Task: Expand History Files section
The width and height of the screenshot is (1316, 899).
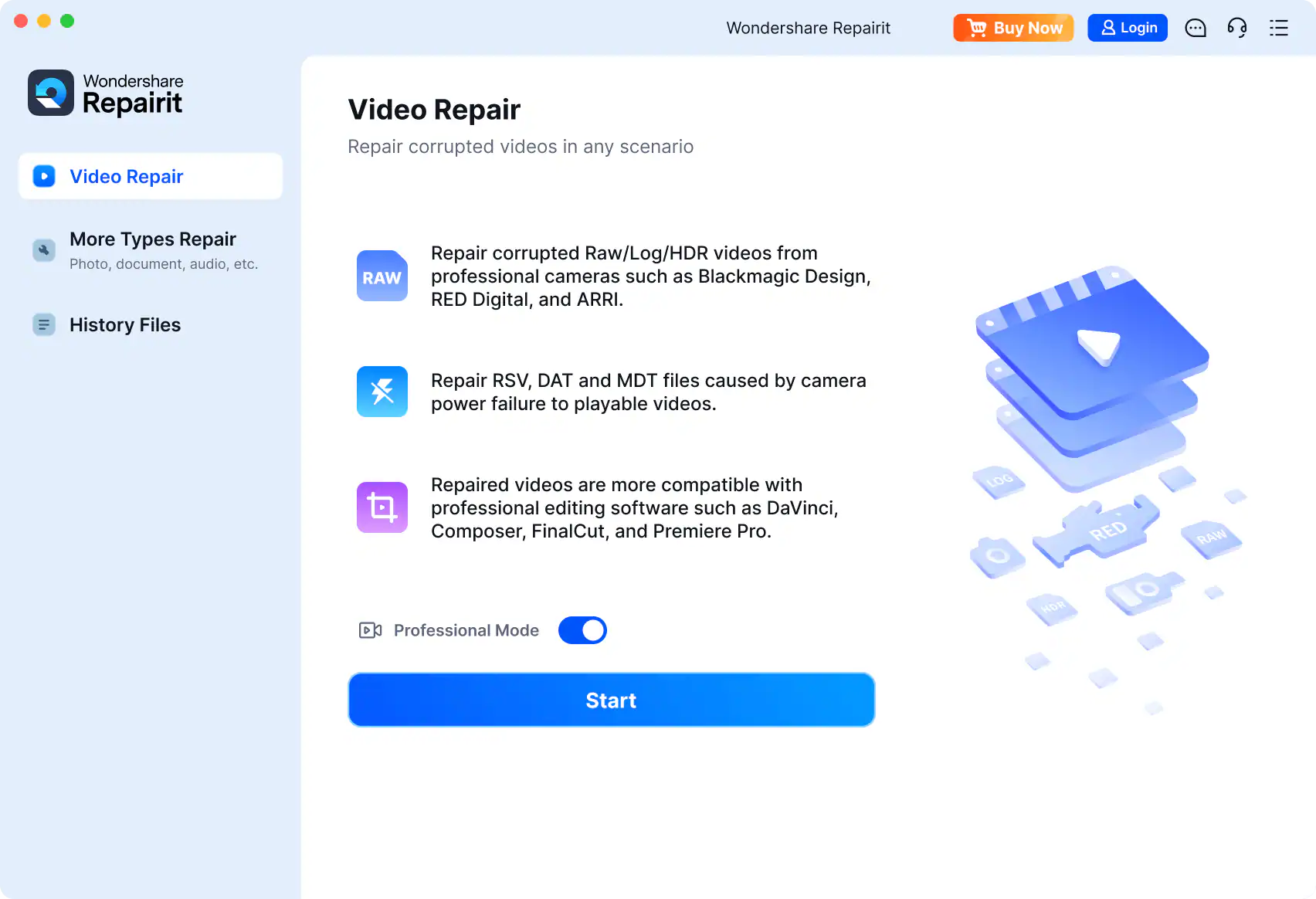Action: 124,324
